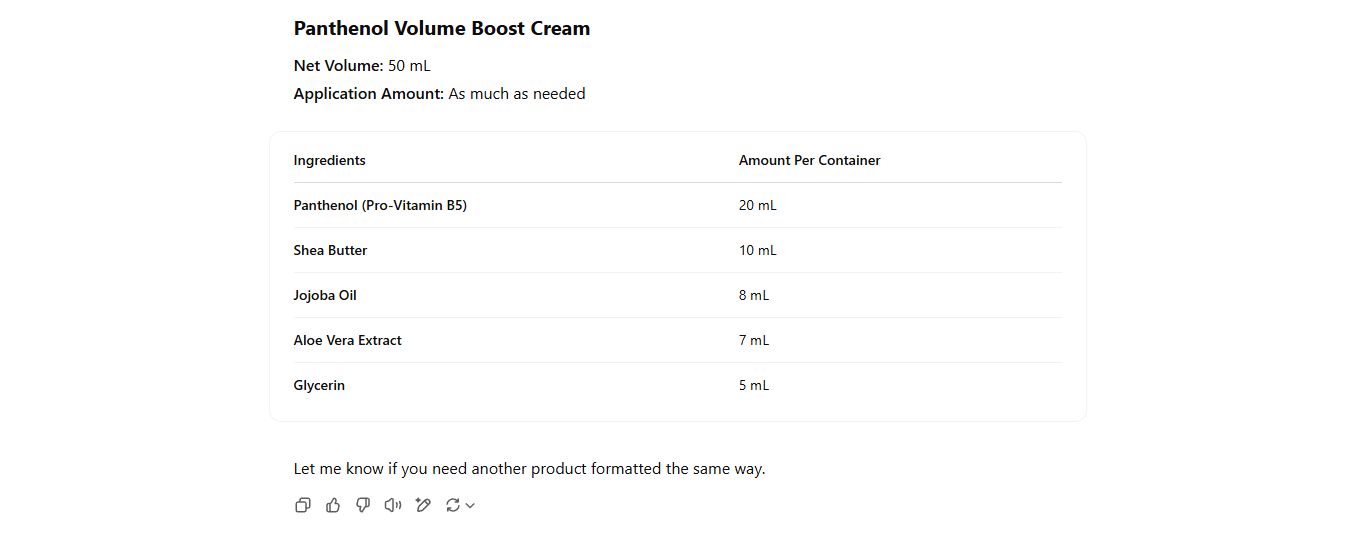1367x556 pixels.
Task: Select the Glycerin ingredient cell
Action: click(x=319, y=386)
